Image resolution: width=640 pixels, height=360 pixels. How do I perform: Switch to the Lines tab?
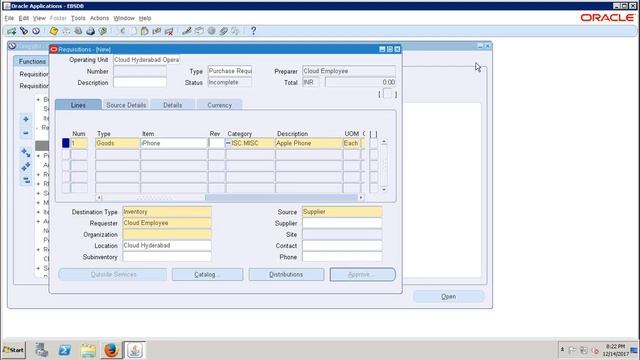point(78,105)
